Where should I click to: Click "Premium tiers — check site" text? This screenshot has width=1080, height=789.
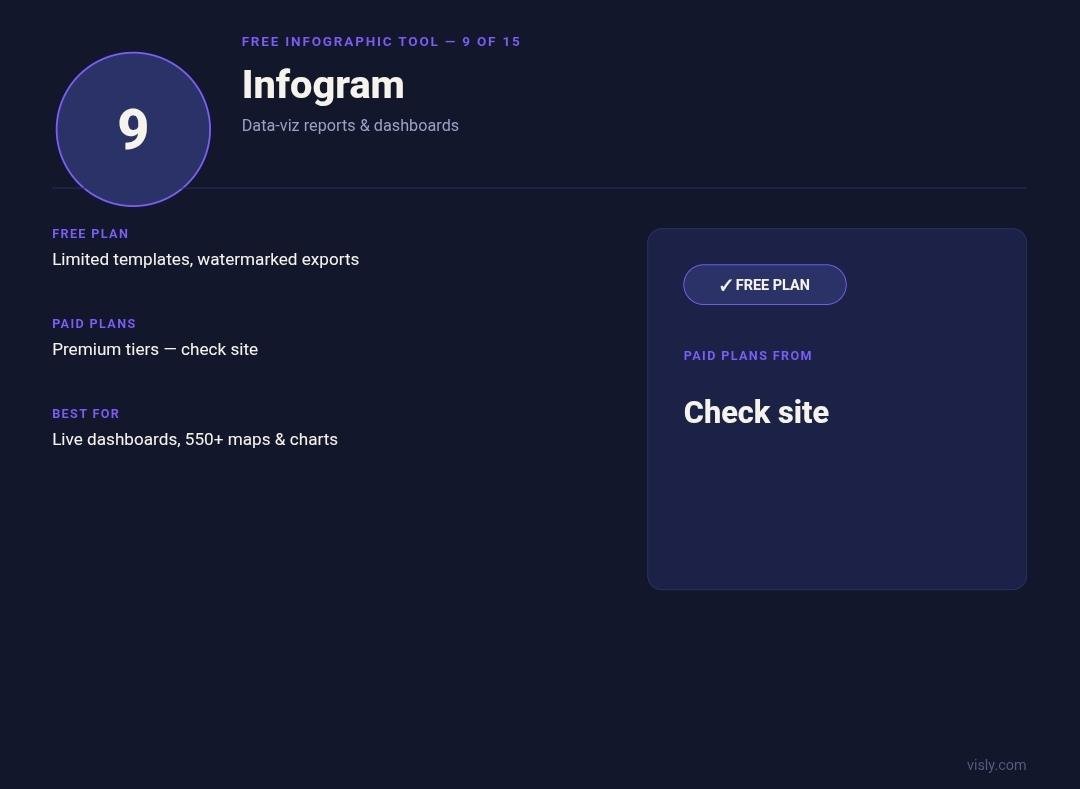click(155, 349)
